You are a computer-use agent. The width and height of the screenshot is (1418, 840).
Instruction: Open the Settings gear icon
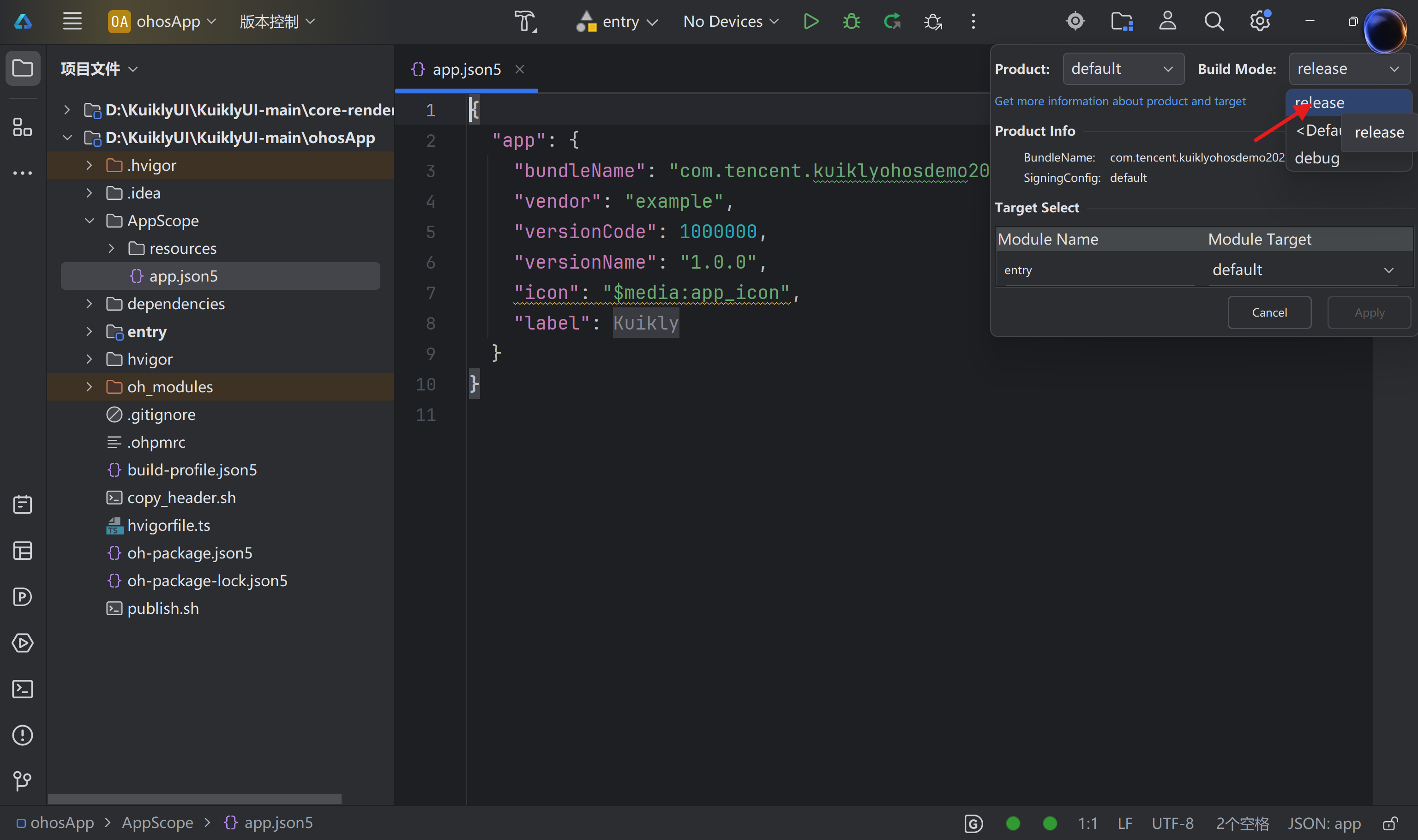(x=1260, y=22)
